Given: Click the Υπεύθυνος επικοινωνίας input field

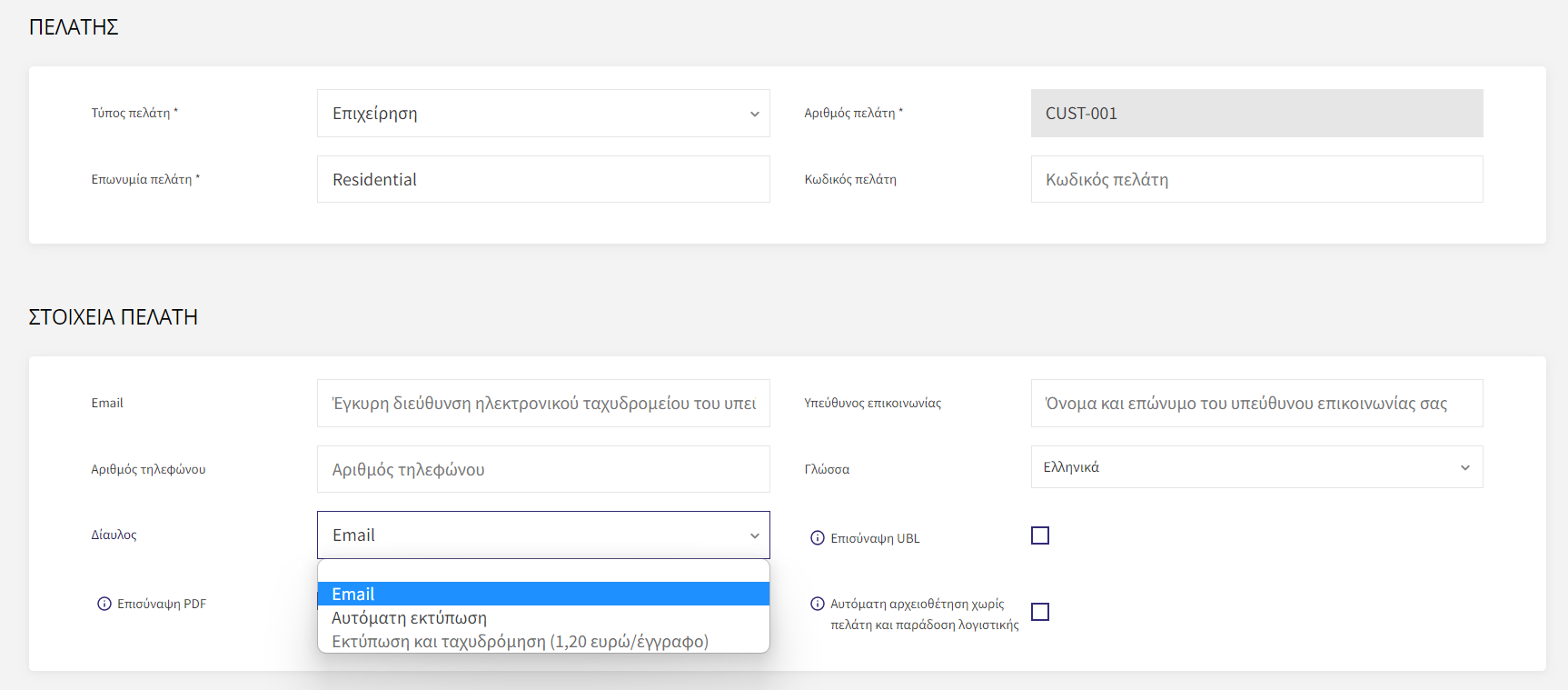Looking at the screenshot, I should [1256, 404].
